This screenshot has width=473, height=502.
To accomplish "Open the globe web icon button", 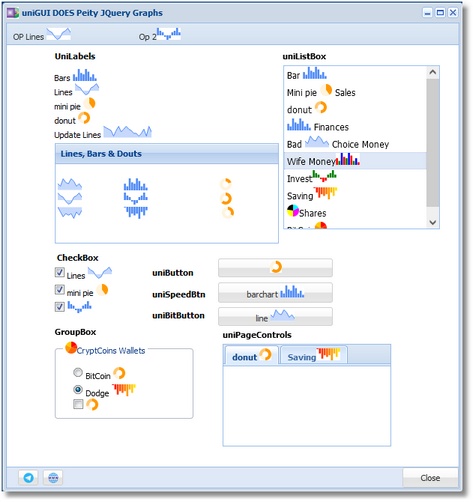I will 53,477.
